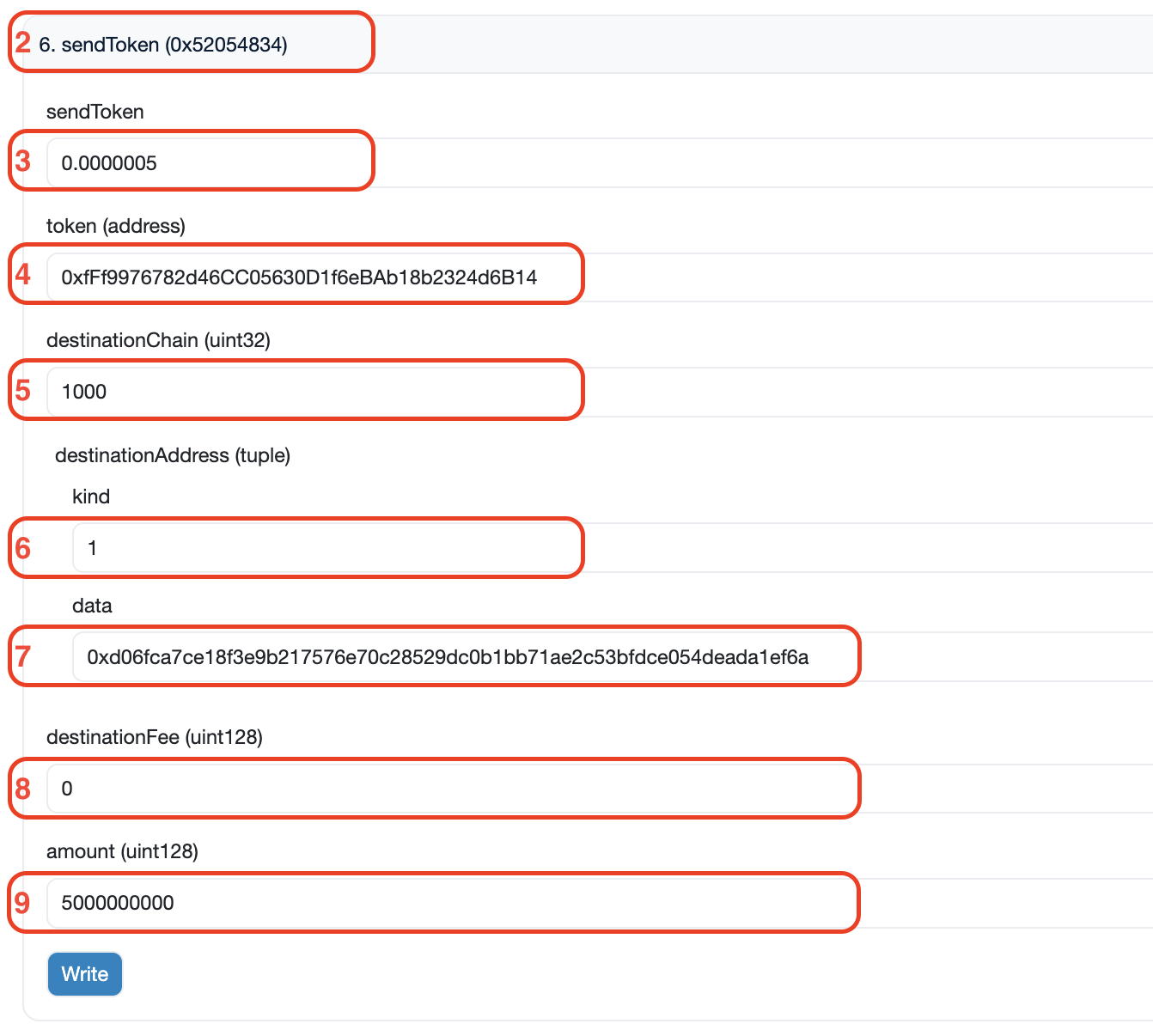This screenshot has width=1153, height=1036.
Task: Click the destinationAddress (tuple) label
Action: 172,455
